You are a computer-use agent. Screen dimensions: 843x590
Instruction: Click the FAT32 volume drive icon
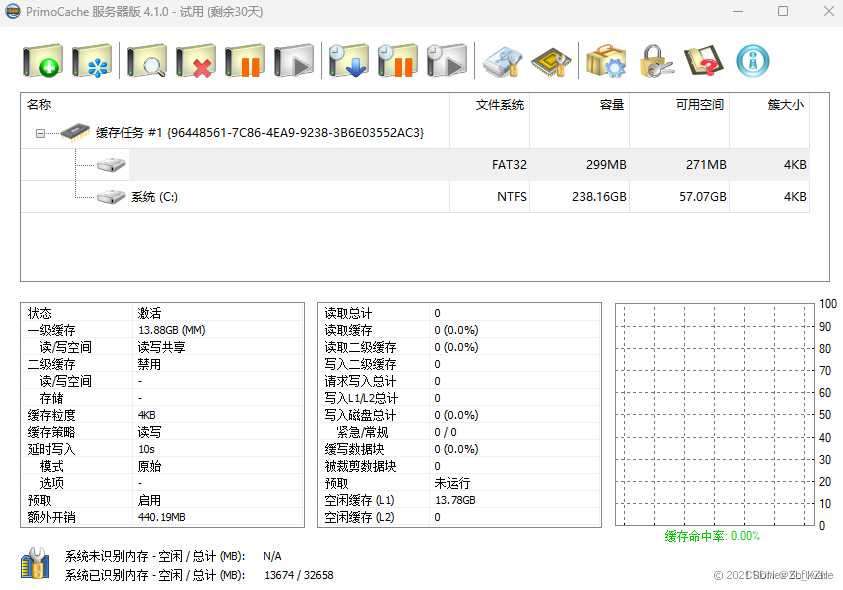tap(111, 165)
